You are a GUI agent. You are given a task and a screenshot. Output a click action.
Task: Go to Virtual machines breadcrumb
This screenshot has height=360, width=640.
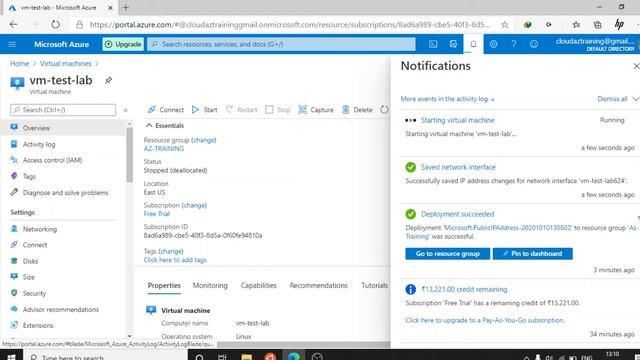click(x=66, y=64)
